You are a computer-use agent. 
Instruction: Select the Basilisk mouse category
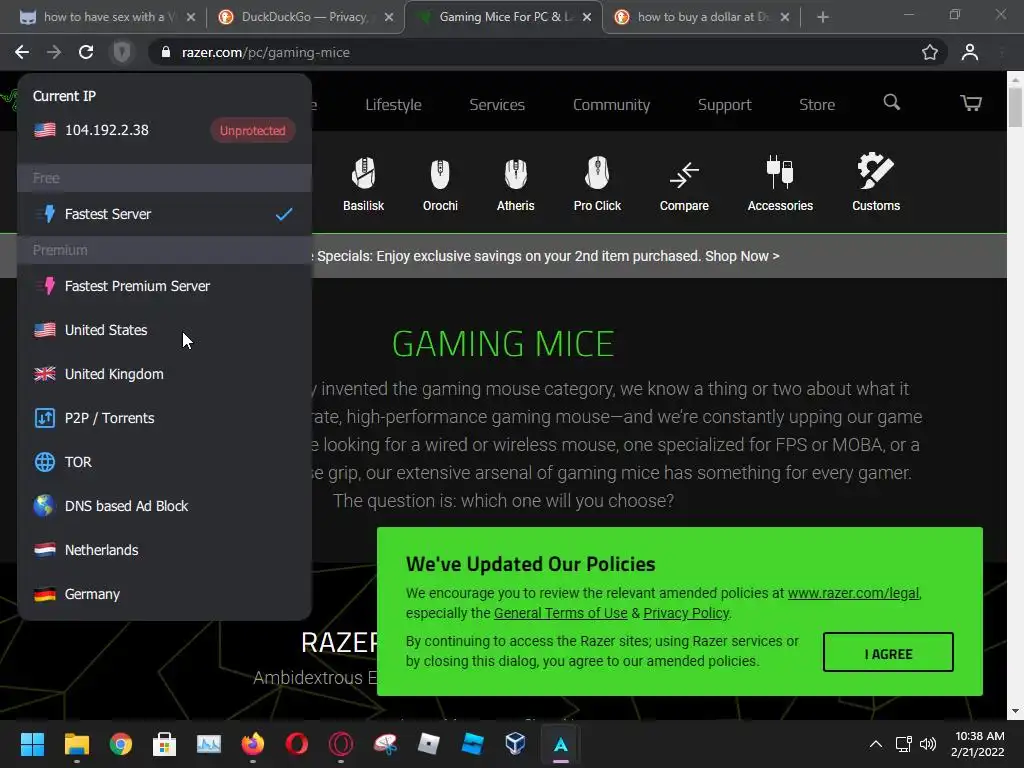(x=364, y=184)
